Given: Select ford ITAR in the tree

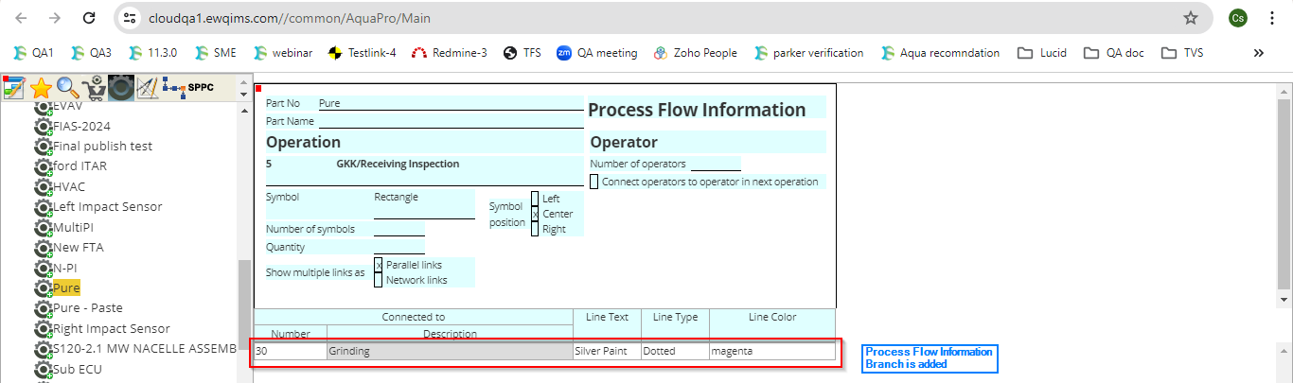Looking at the screenshot, I should pyautogui.click(x=80, y=166).
